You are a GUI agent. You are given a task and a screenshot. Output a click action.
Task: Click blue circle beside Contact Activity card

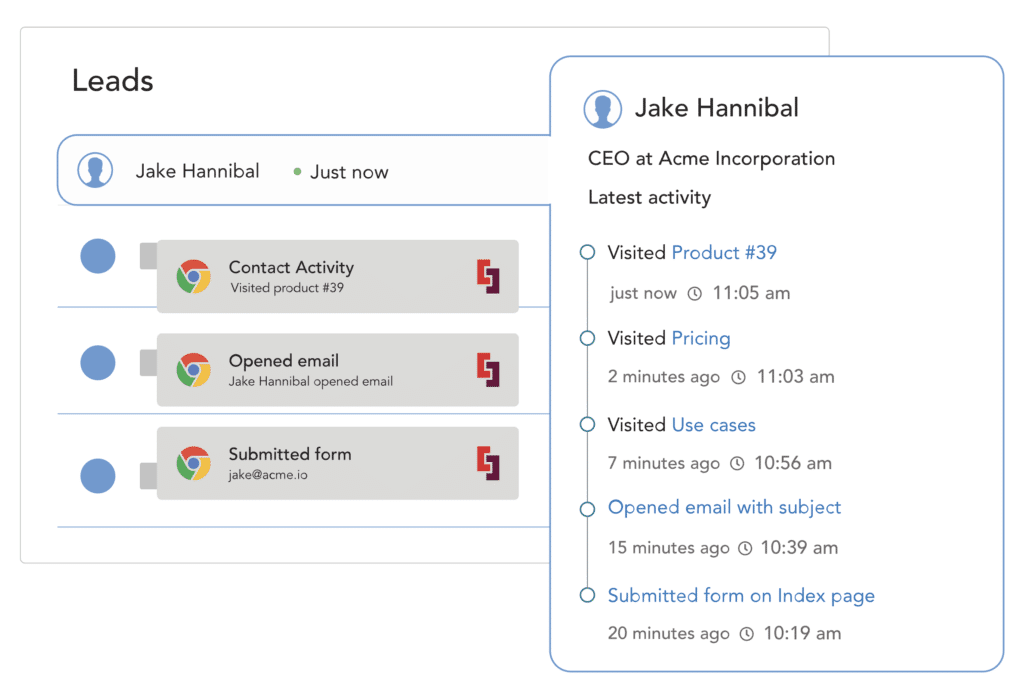point(97,256)
